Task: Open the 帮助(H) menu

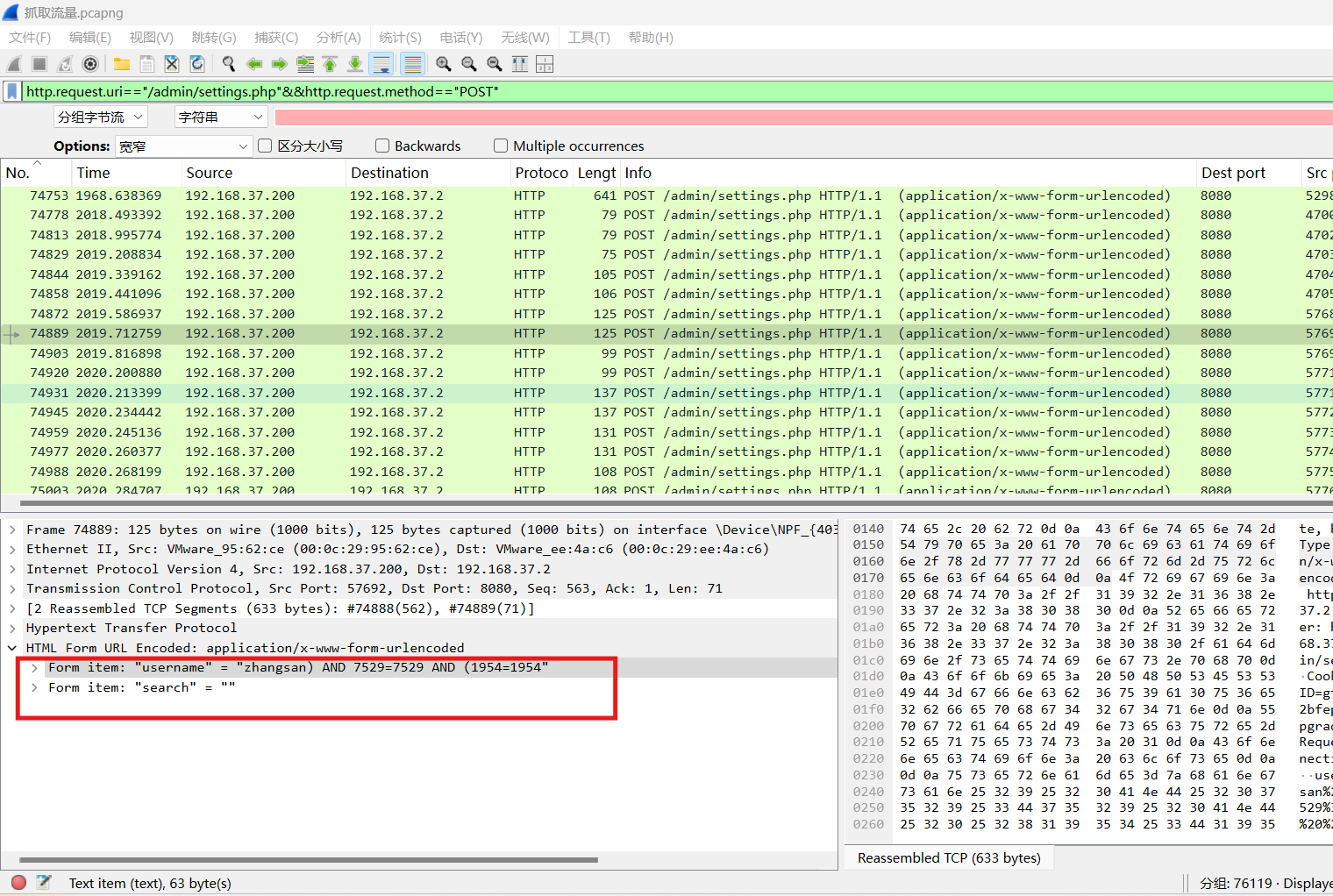Action: click(651, 38)
